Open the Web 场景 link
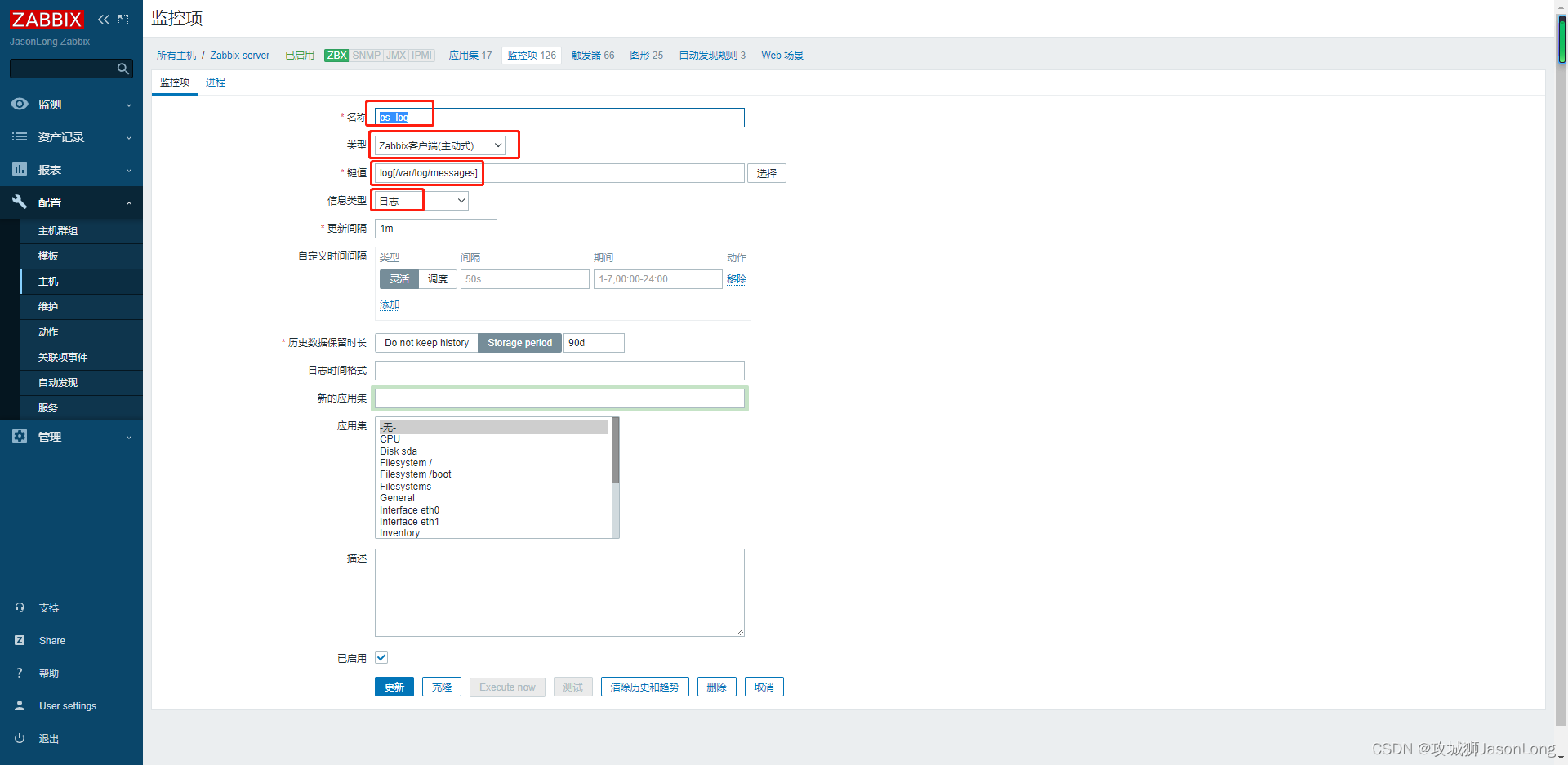The height and width of the screenshot is (765, 1568). 782,56
